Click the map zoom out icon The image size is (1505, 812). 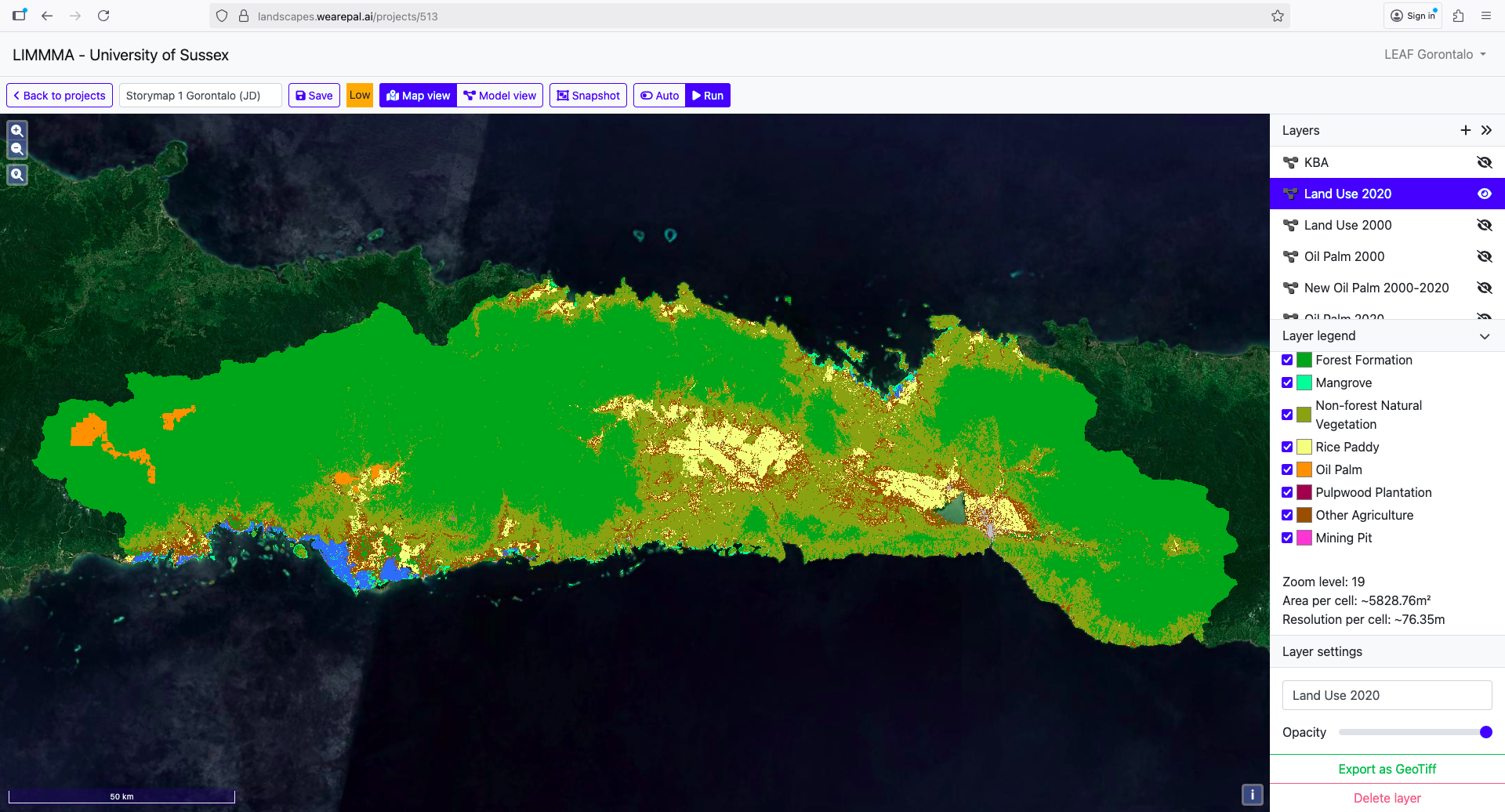[17, 149]
